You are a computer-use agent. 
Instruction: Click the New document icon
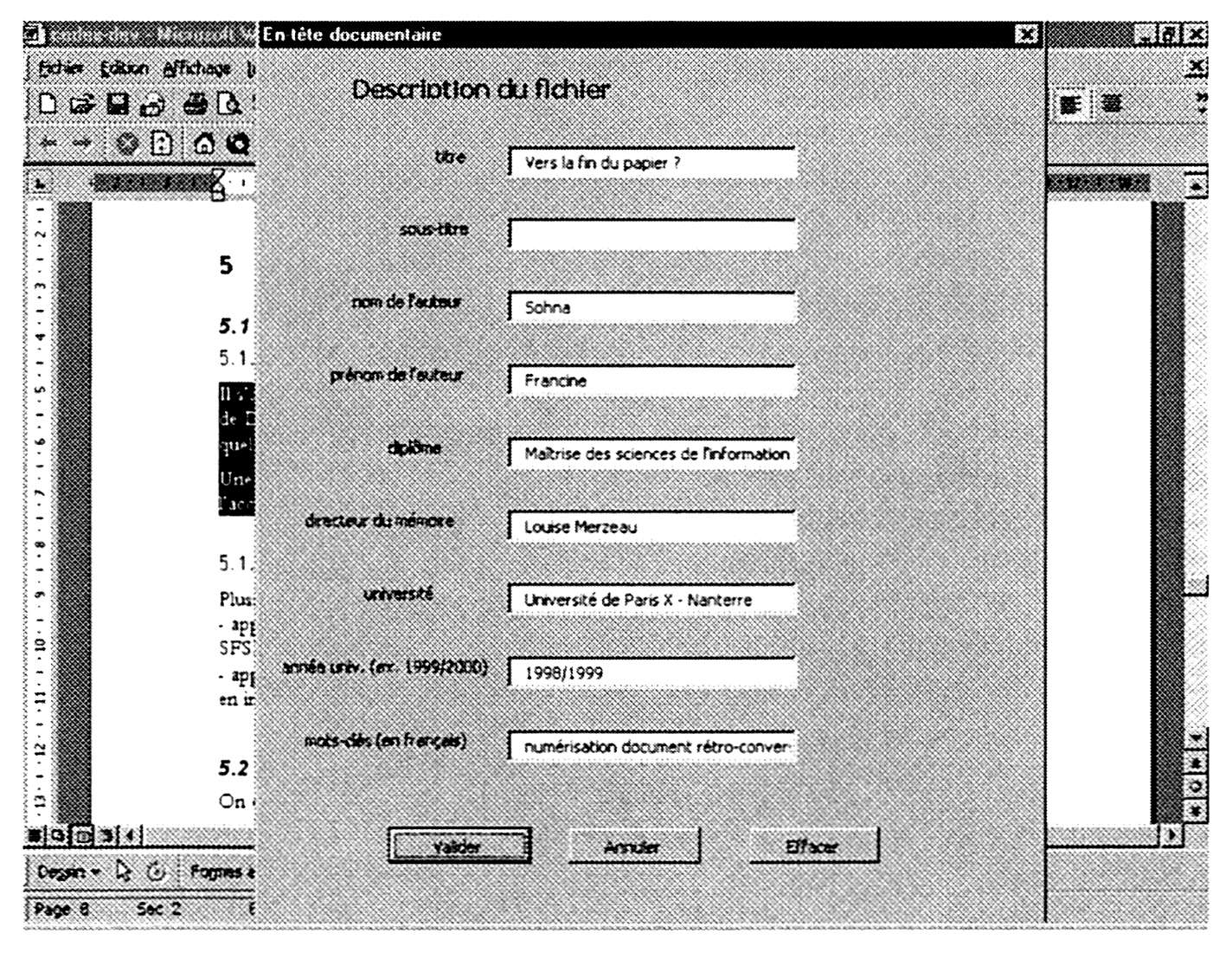coord(48,105)
